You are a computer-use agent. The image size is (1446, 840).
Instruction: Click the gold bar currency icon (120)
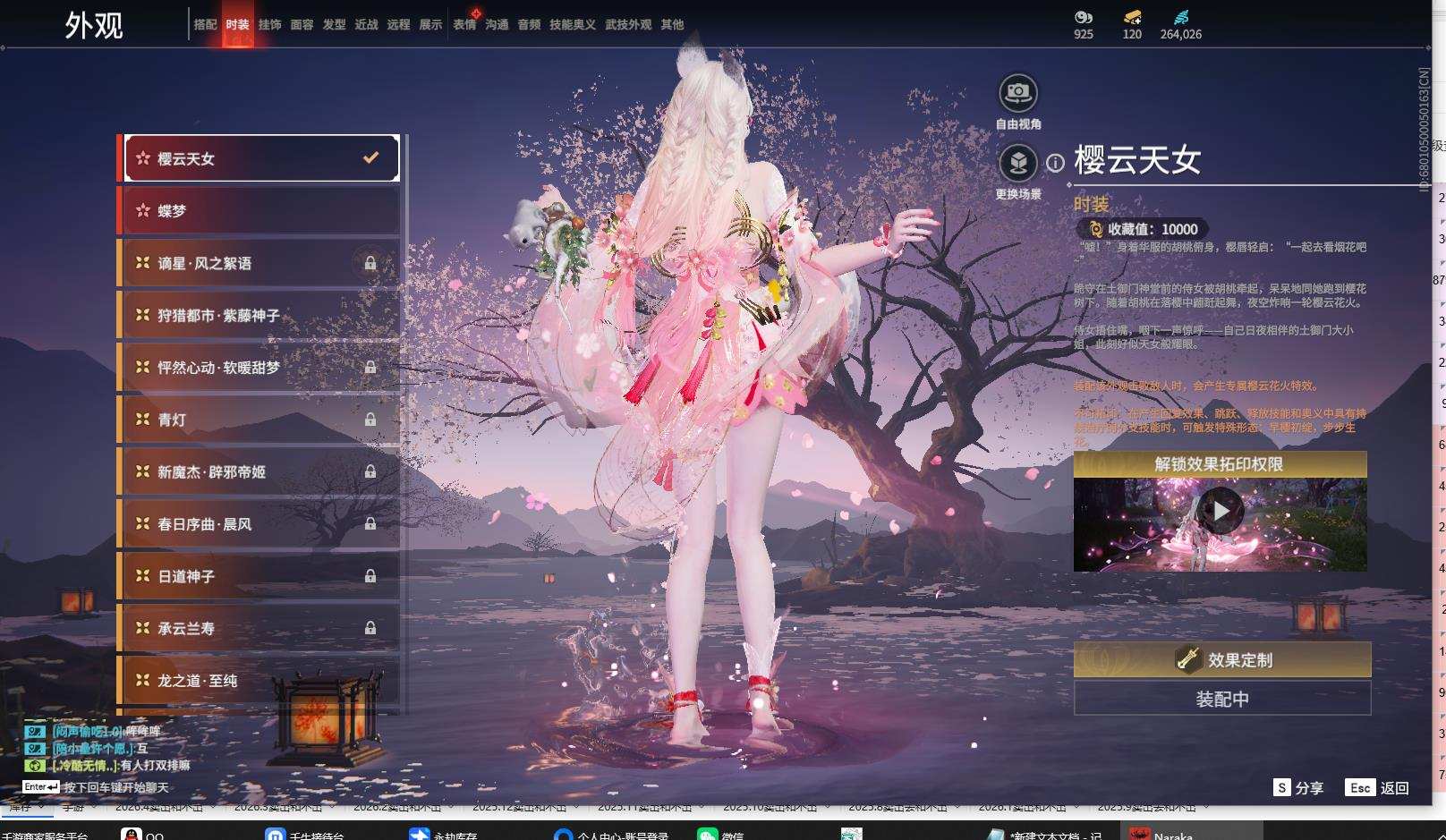coord(1132,17)
